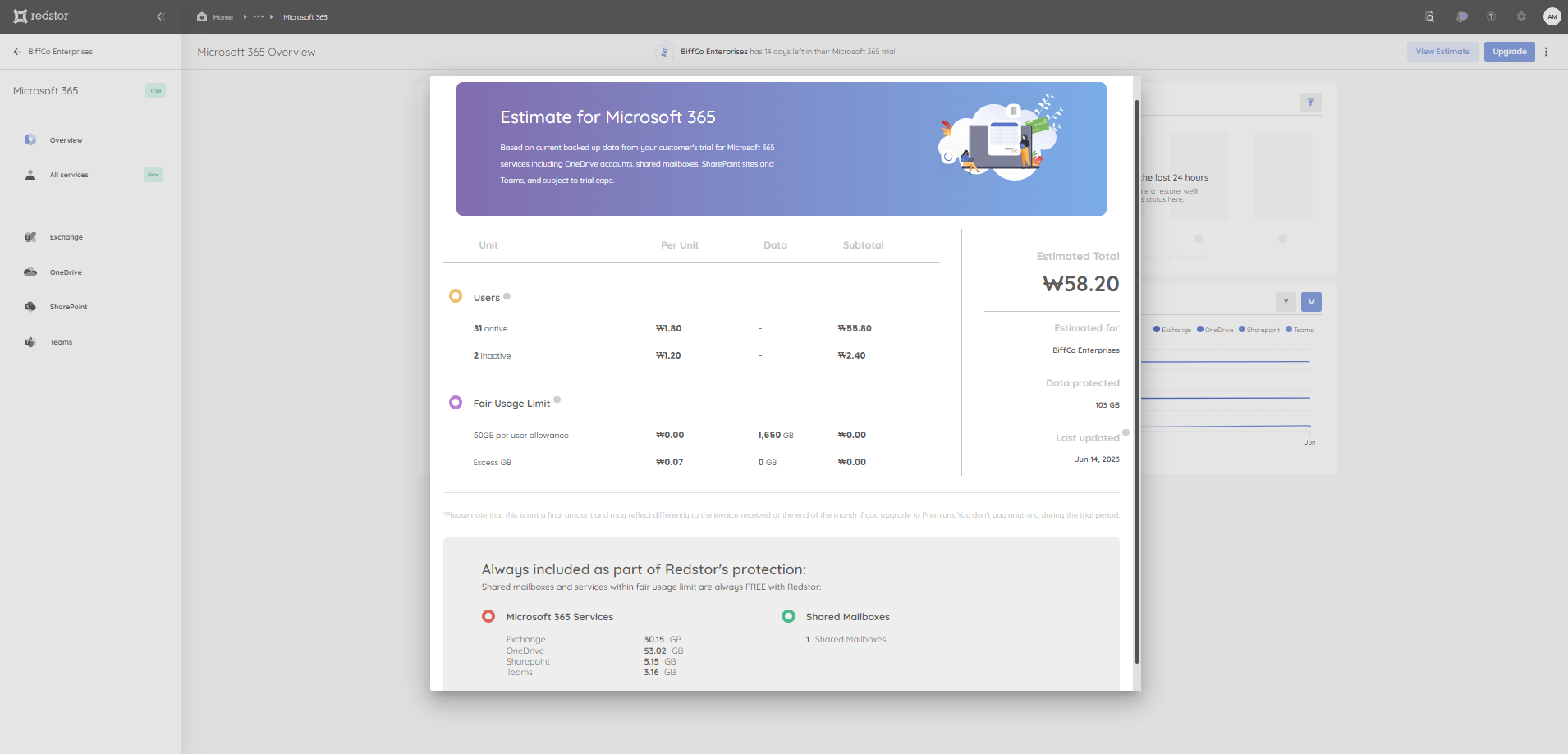Click the ₩58.20 estimated total

1080,284
